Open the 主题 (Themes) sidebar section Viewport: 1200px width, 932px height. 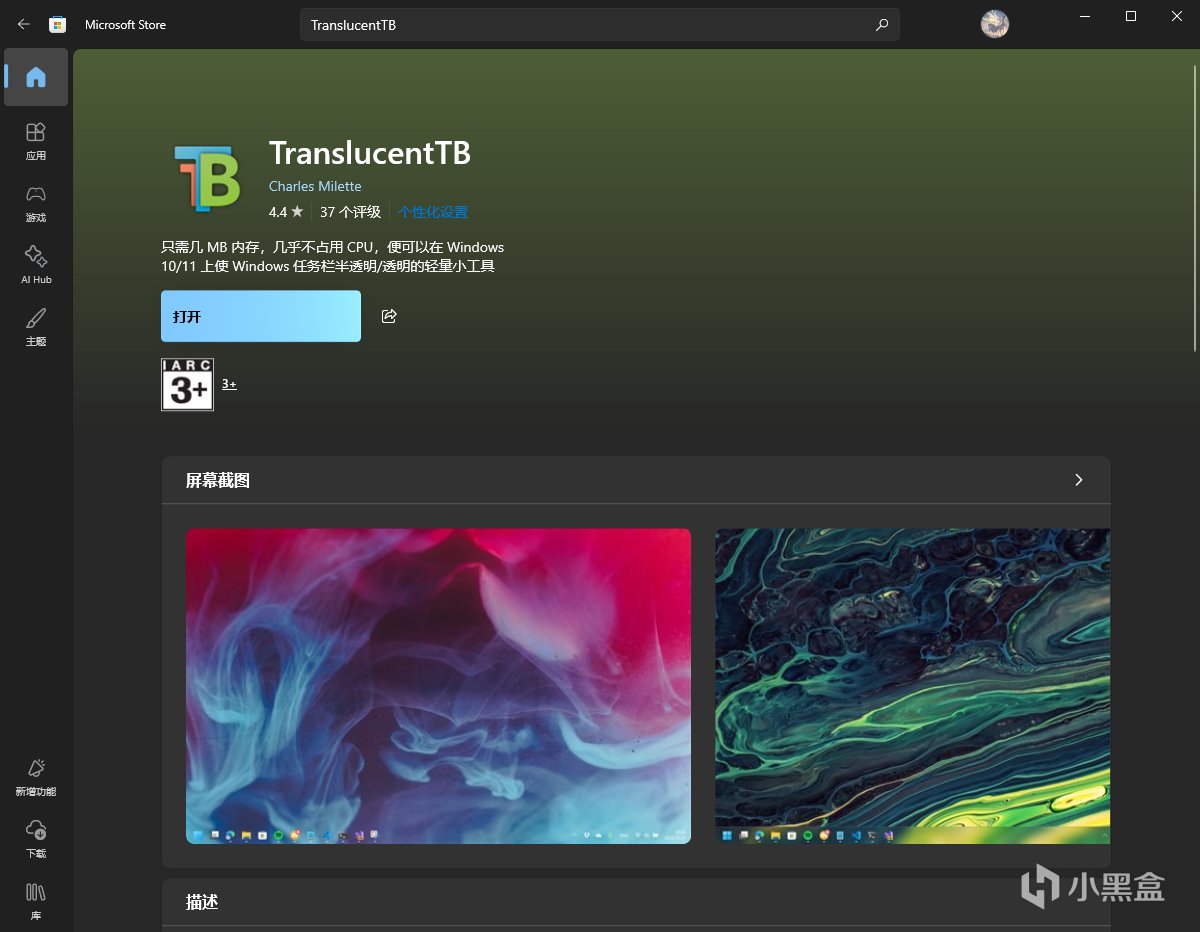pyautogui.click(x=36, y=327)
